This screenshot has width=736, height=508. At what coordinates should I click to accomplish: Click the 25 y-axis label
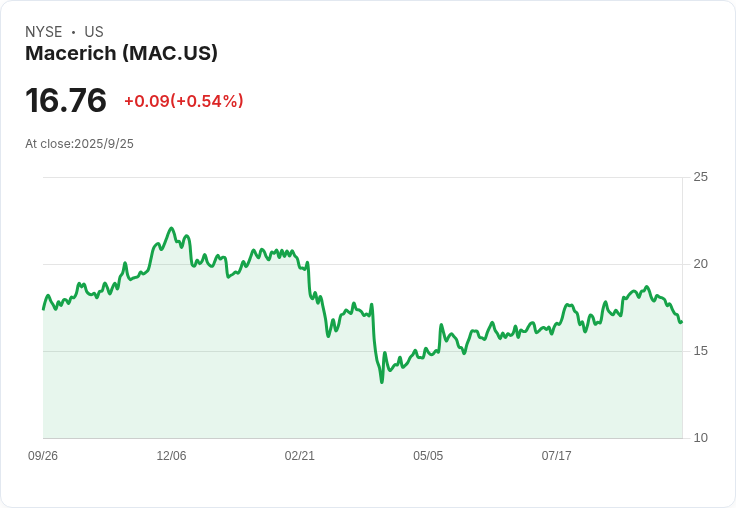tap(701, 177)
